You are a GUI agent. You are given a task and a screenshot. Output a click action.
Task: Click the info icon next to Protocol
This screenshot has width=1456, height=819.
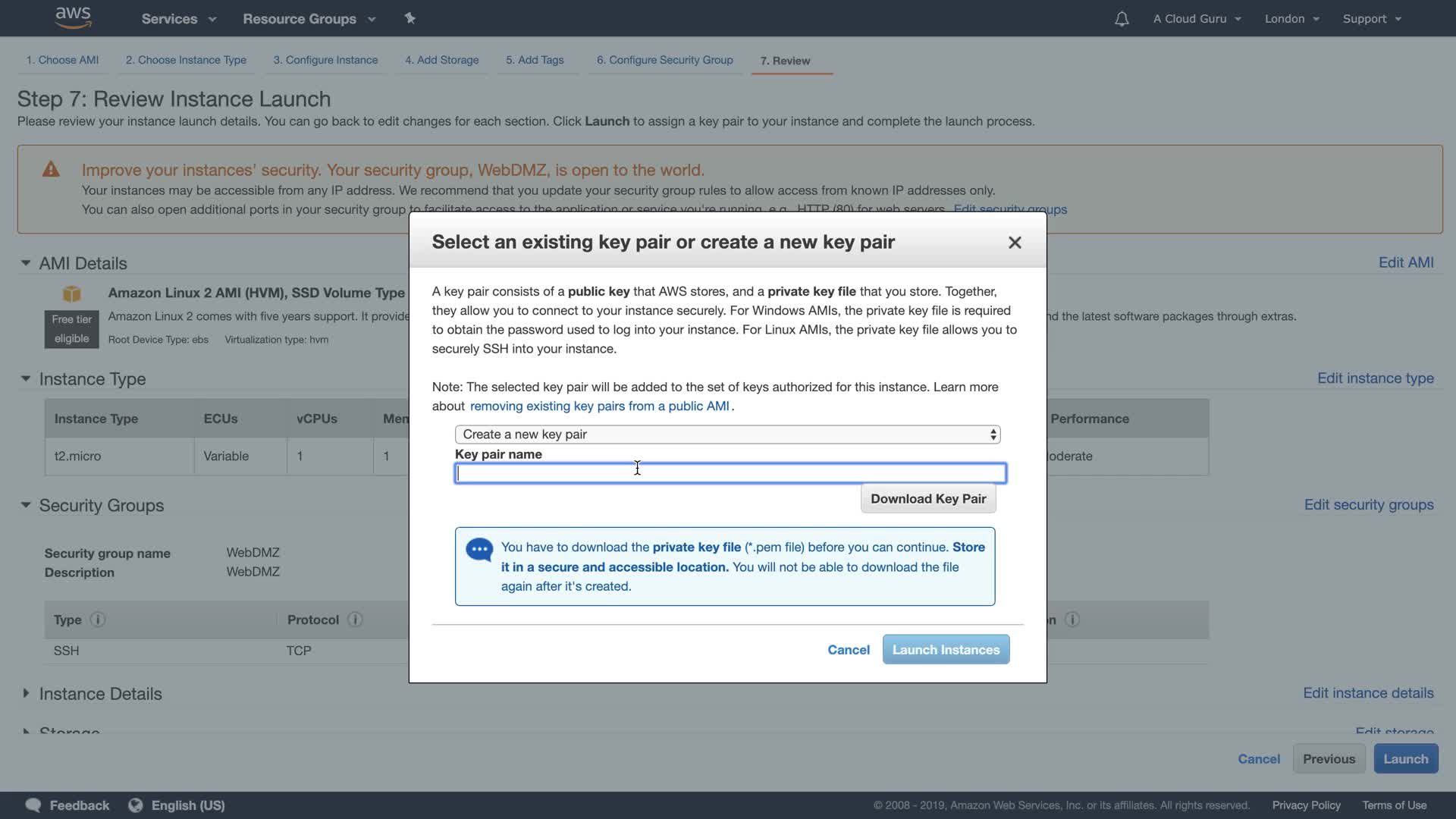click(355, 620)
